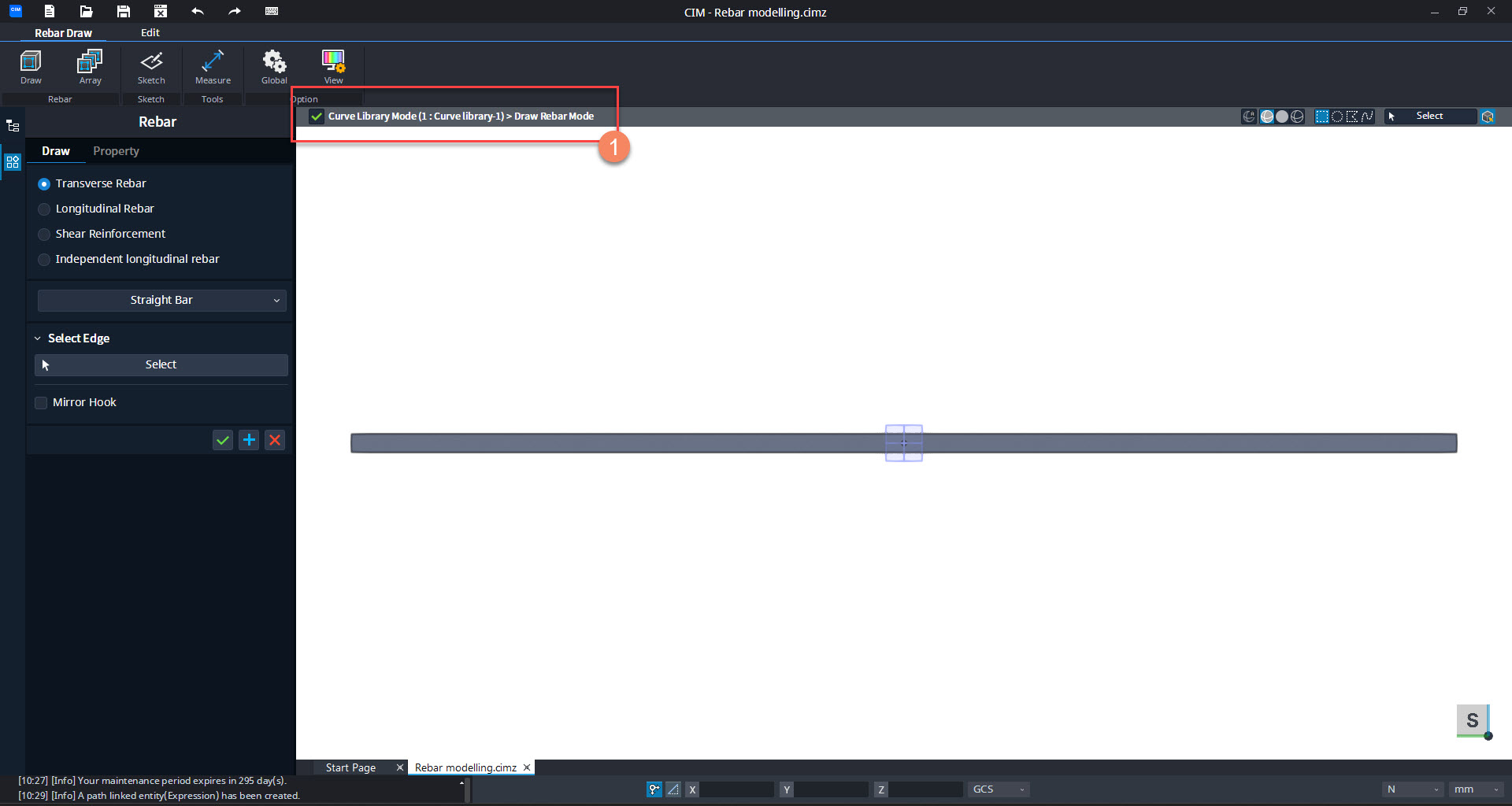The image size is (1512, 806).
Task: Select Longitudinal Rebar option
Action: [96, 209]
